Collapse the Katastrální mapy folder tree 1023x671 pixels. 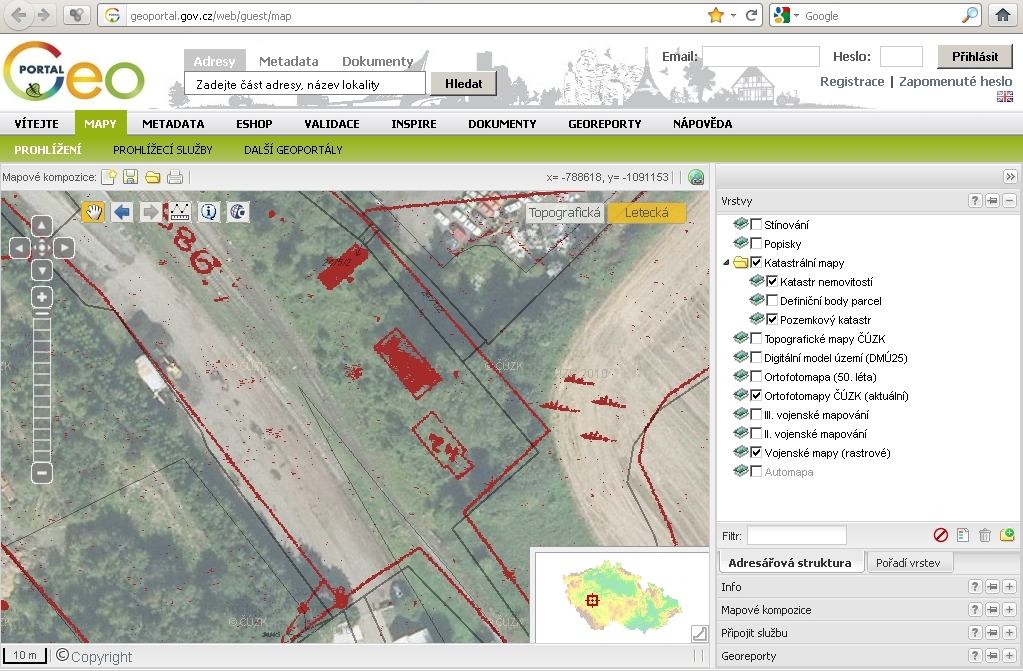pos(726,263)
